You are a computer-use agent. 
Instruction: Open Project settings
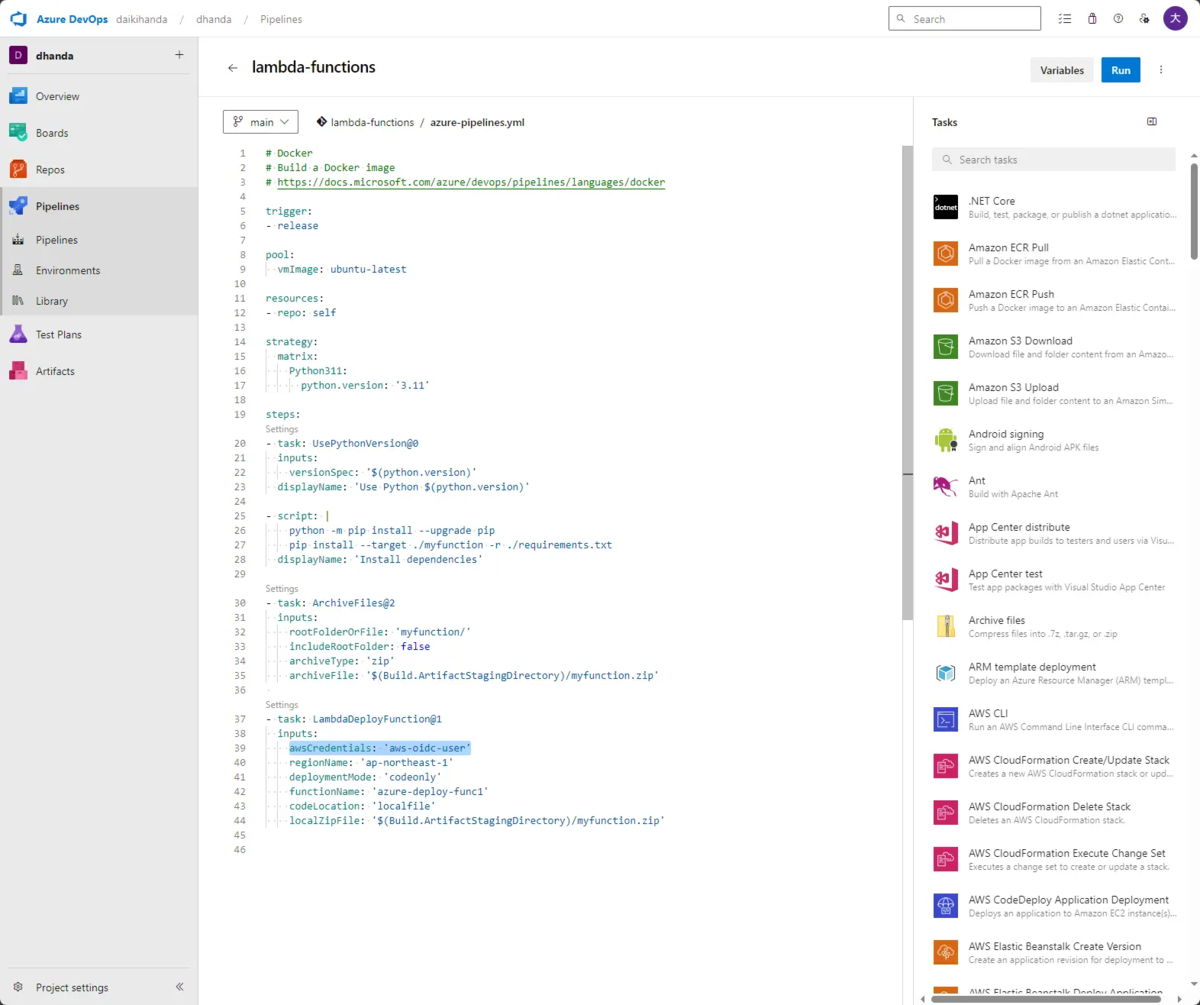pyautogui.click(x=72, y=987)
